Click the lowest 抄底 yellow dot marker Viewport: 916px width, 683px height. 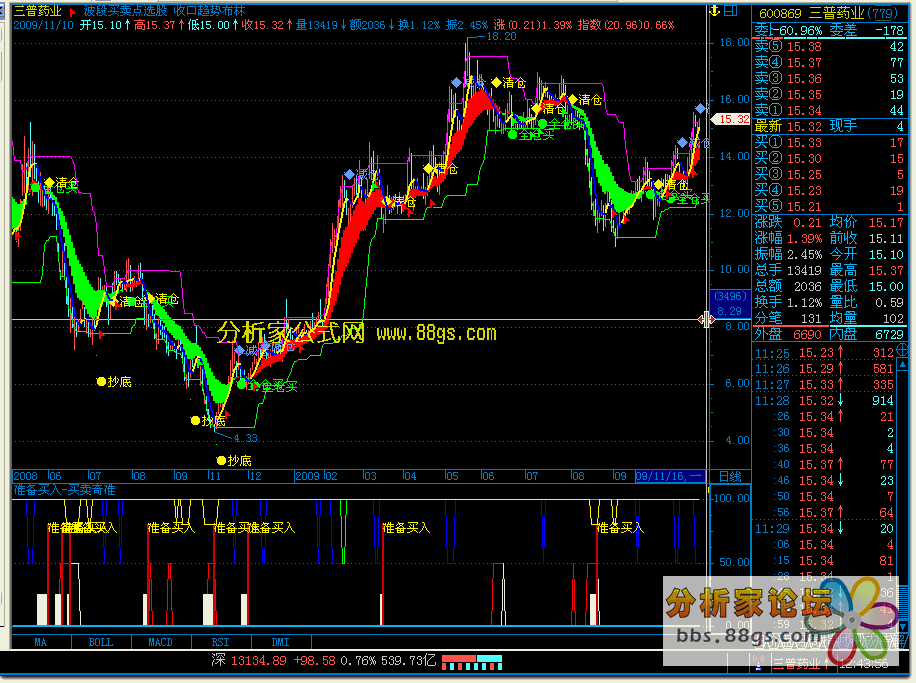(x=221, y=460)
